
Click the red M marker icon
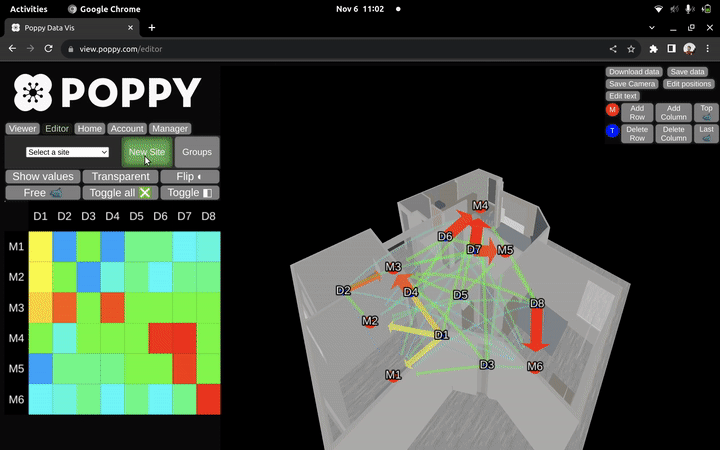click(612, 110)
